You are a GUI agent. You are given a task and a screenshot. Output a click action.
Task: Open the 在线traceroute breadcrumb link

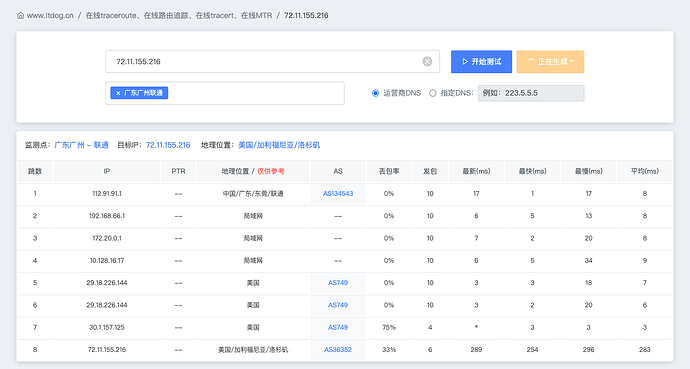(x=179, y=15)
